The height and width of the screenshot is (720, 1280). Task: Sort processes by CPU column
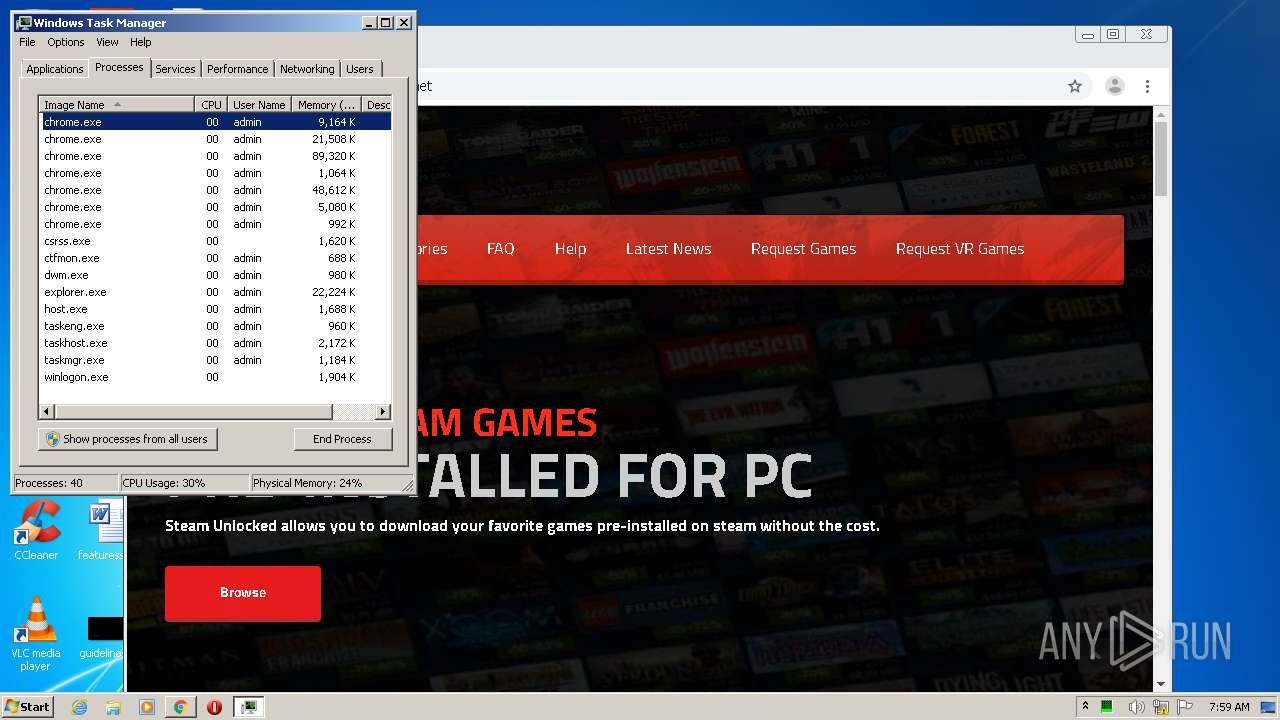click(x=211, y=105)
